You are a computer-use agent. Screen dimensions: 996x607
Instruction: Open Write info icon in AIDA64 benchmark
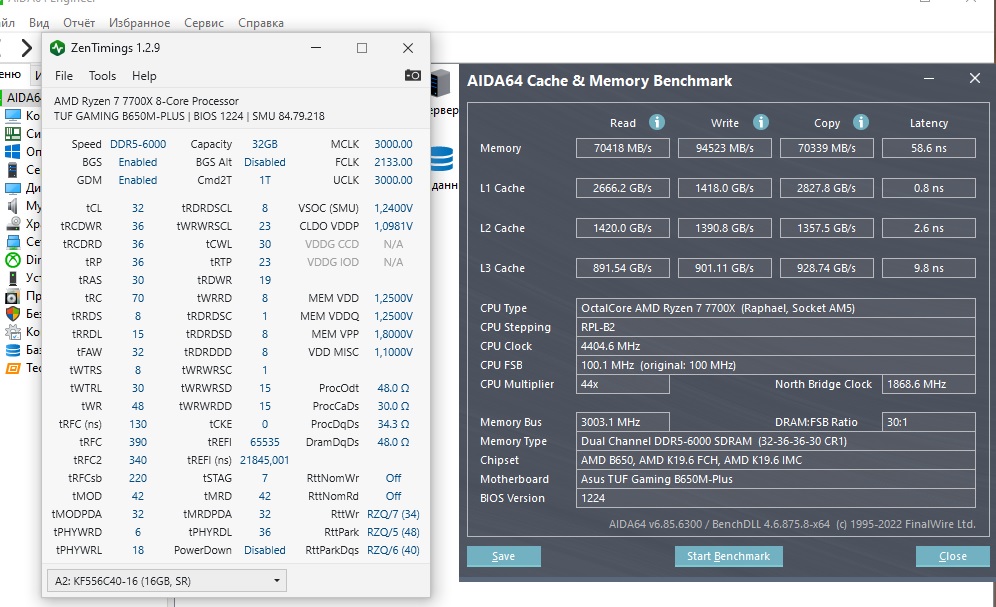[x=760, y=122]
